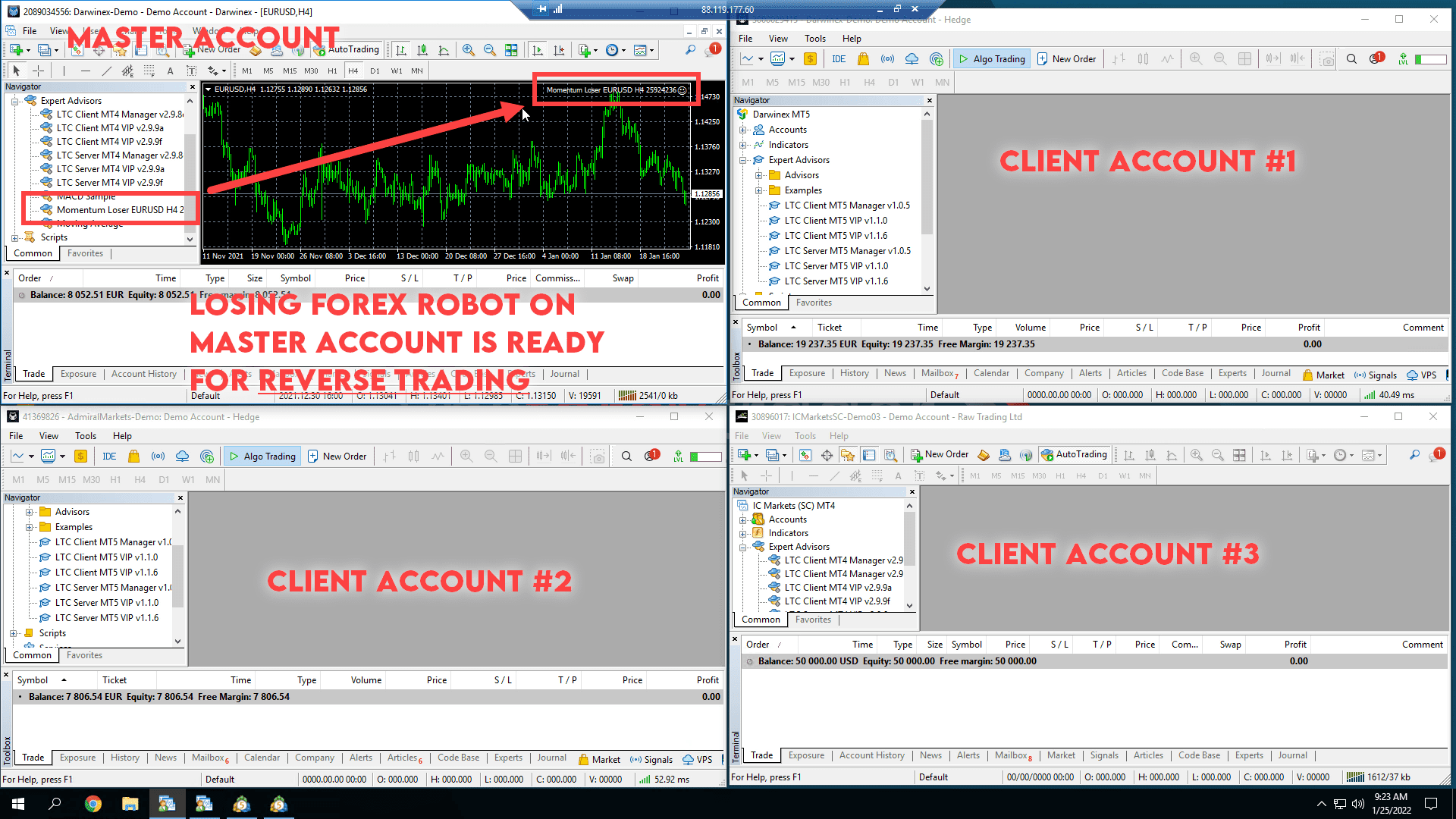1456x819 pixels.
Task: Click the yellow dollar icon in Darwinex MT5 toolbar
Action: pyautogui.click(x=810, y=59)
